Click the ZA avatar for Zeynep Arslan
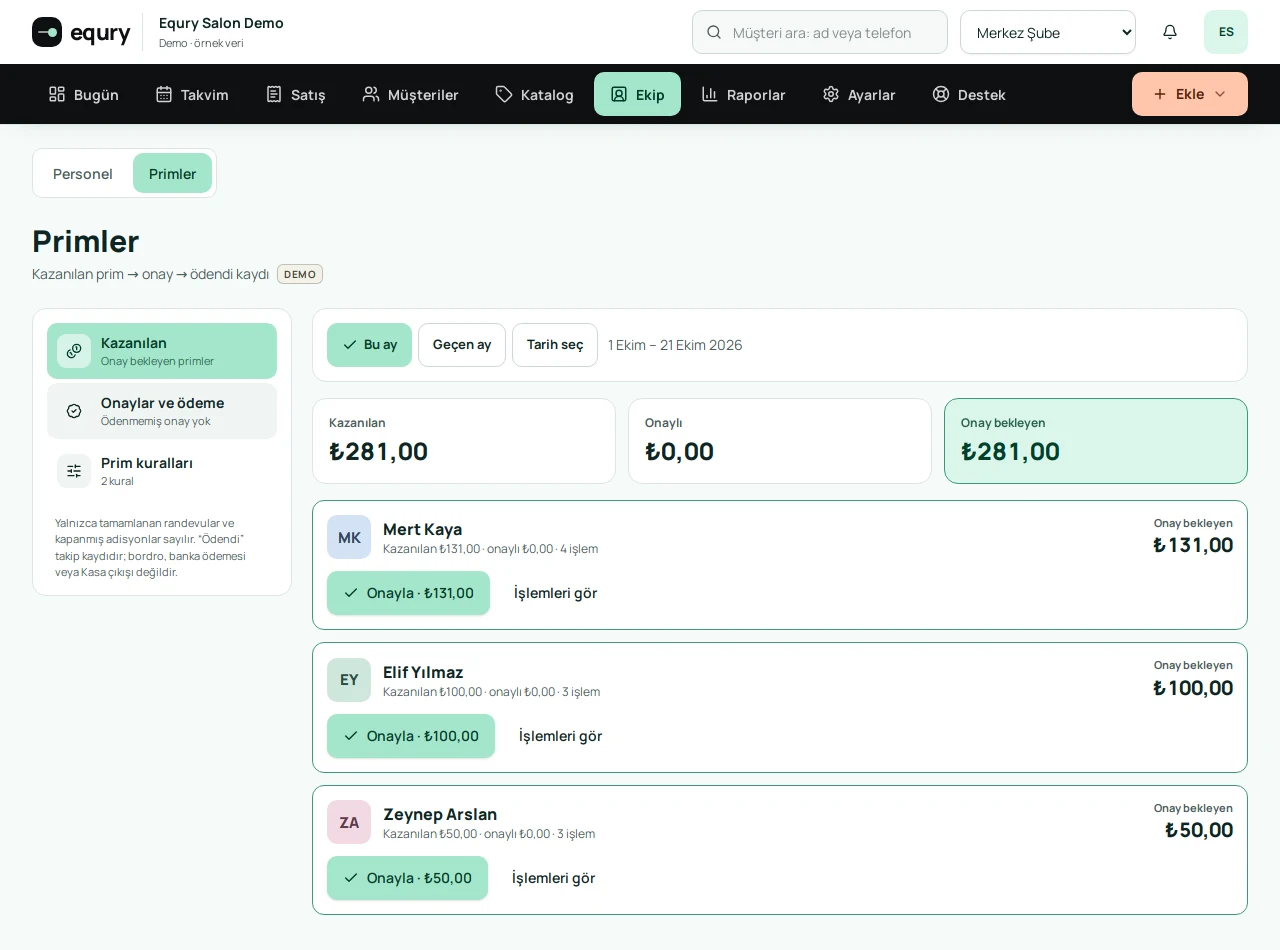The image size is (1280, 950). pyautogui.click(x=349, y=822)
